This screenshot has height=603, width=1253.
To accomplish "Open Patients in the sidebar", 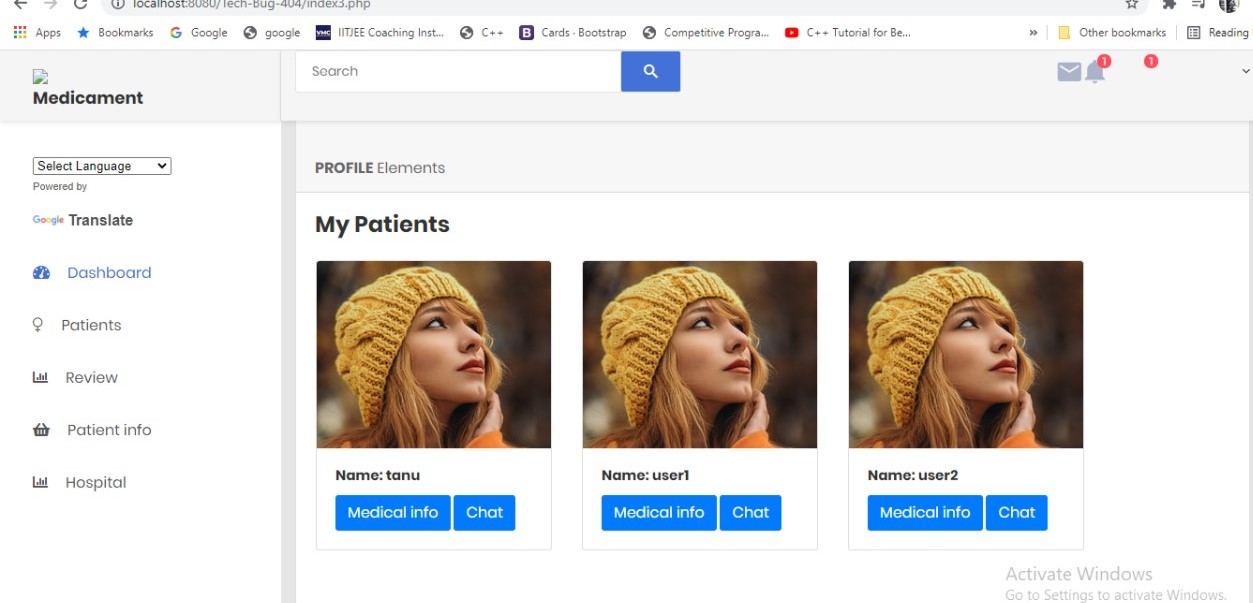I will [91, 325].
